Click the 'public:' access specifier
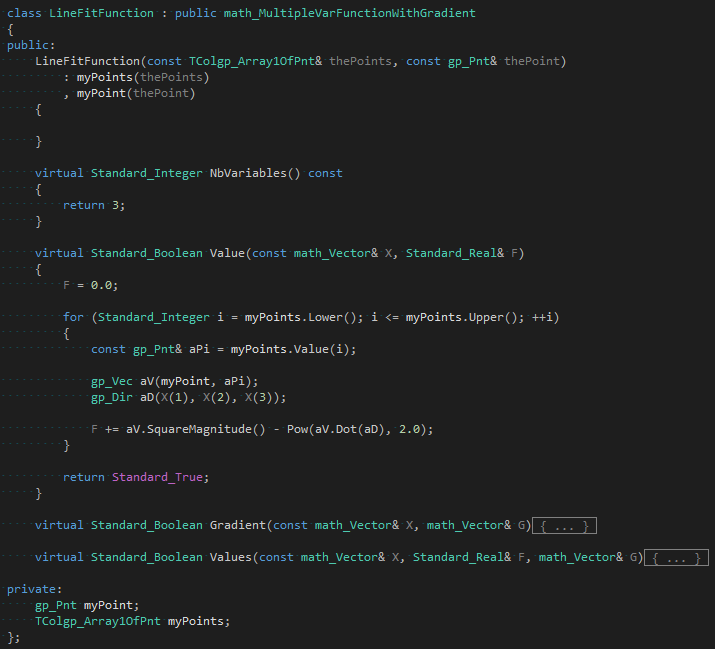This screenshot has width=715, height=649. tap(31, 45)
